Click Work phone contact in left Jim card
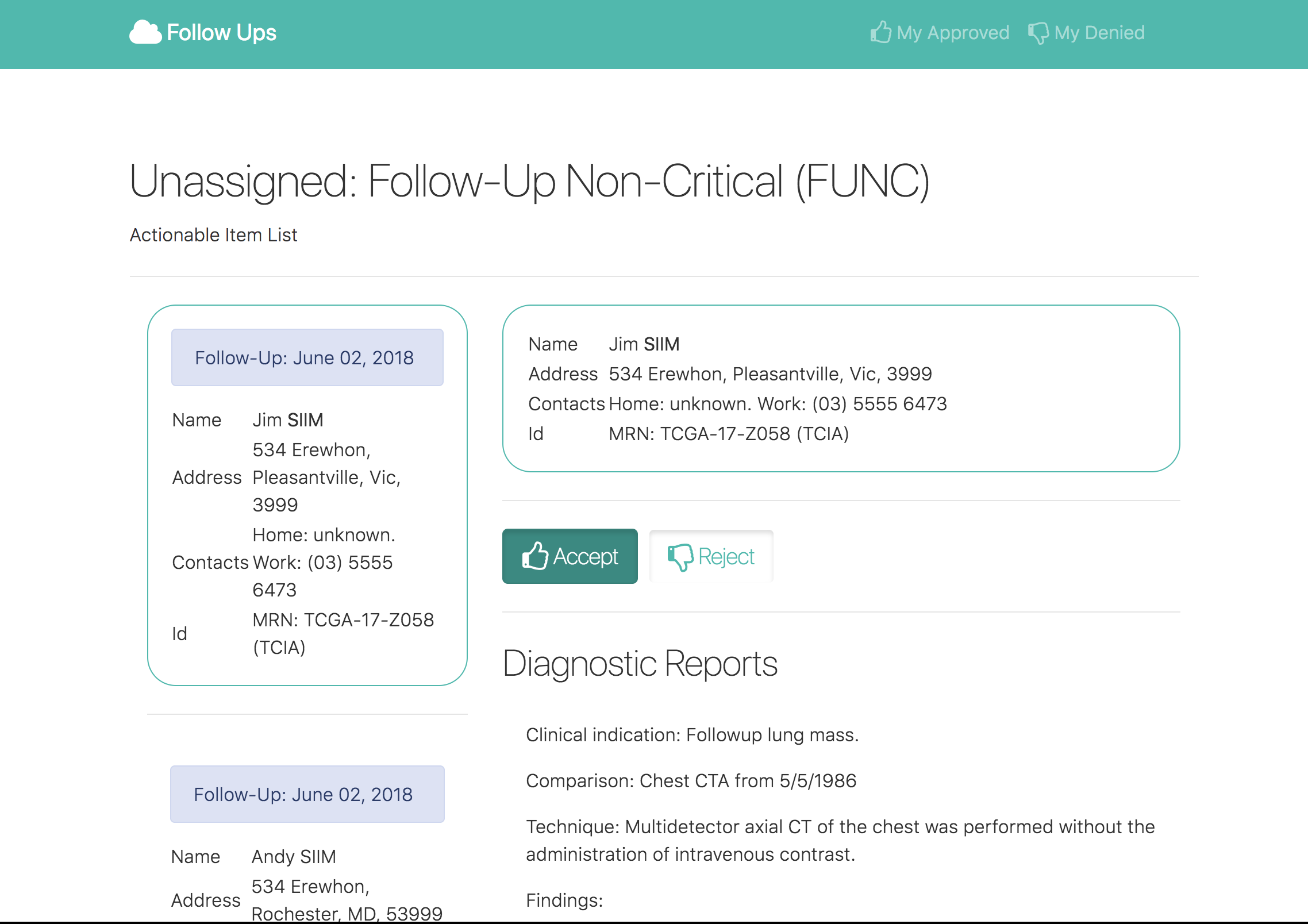Image resolution: width=1308 pixels, height=924 pixels. tap(322, 576)
